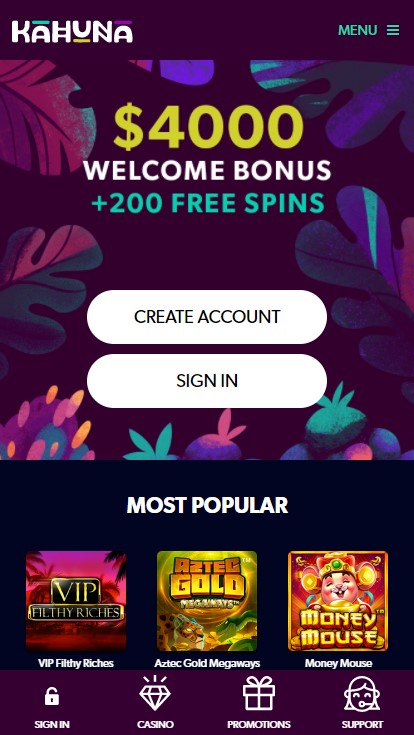Tap the headset Support agent icon
414x735 pixels.
pos(362,694)
